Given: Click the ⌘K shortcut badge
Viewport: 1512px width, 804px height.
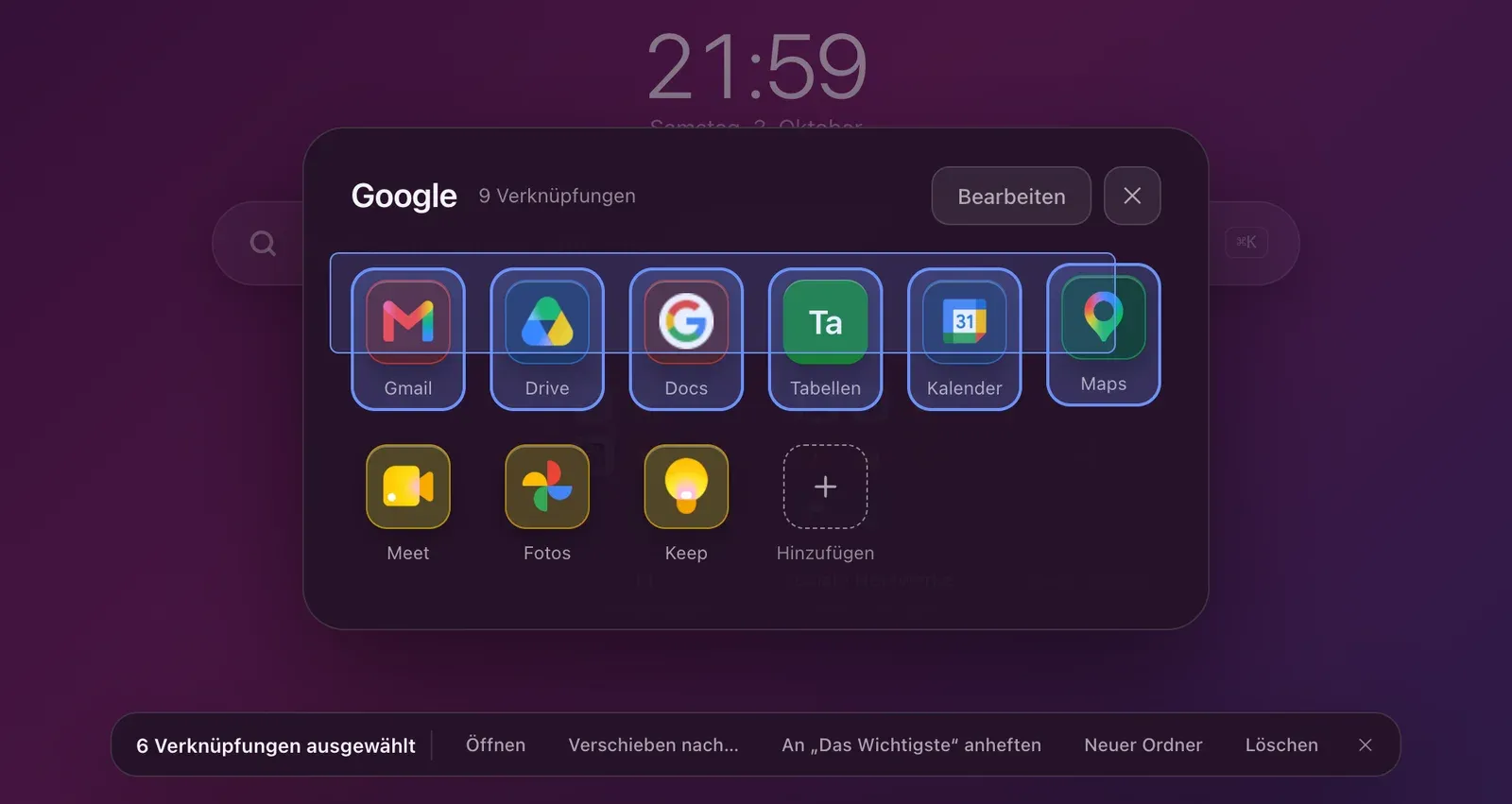Looking at the screenshot, I should 1246,242.
